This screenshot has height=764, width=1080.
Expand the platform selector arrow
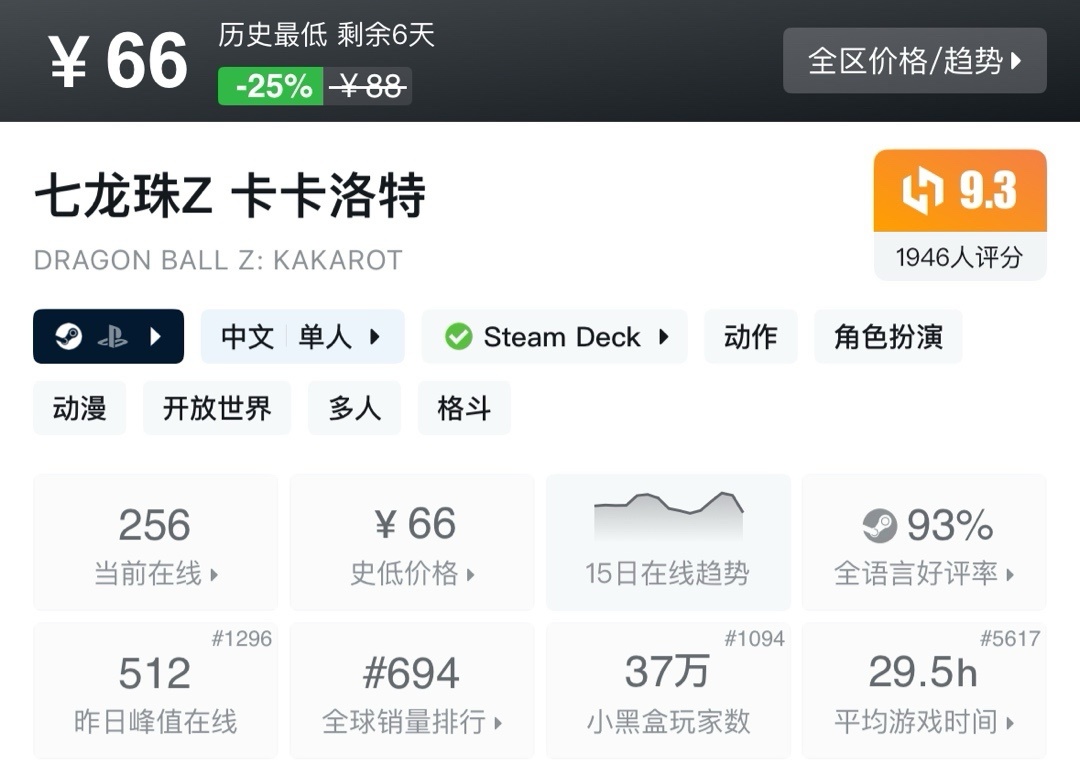pyautogui.click(x=155, y=337)
